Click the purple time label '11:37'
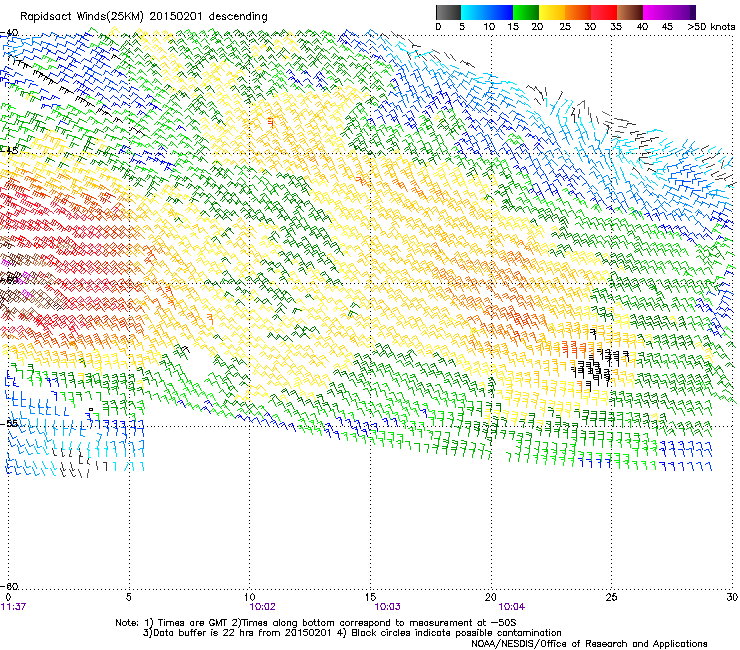The image size is (740, 650). point(13,607)
